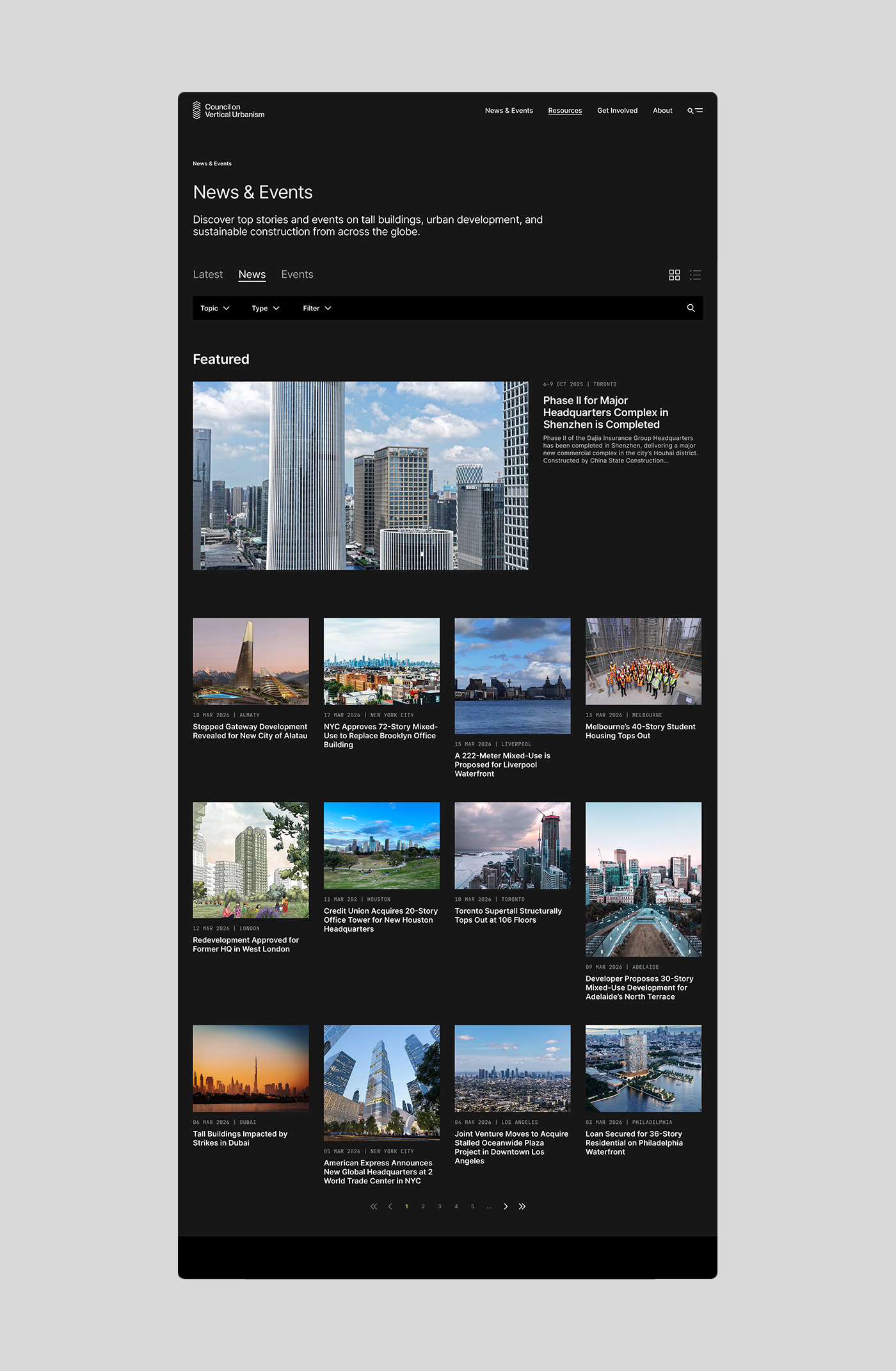Jump to the last page of results

tap(522, 1206)
